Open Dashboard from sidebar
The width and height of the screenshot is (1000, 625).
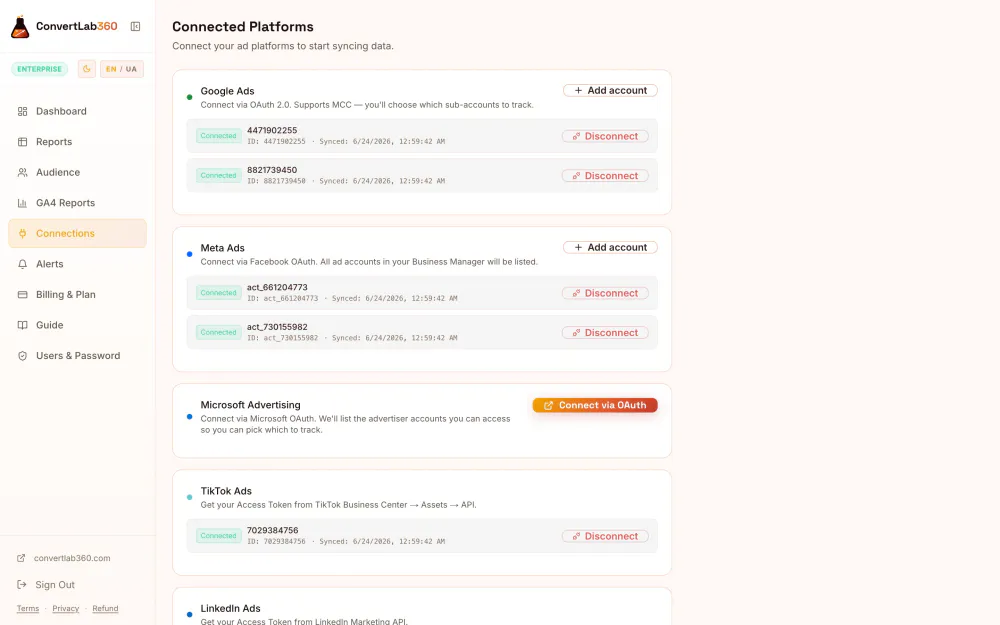77,111
